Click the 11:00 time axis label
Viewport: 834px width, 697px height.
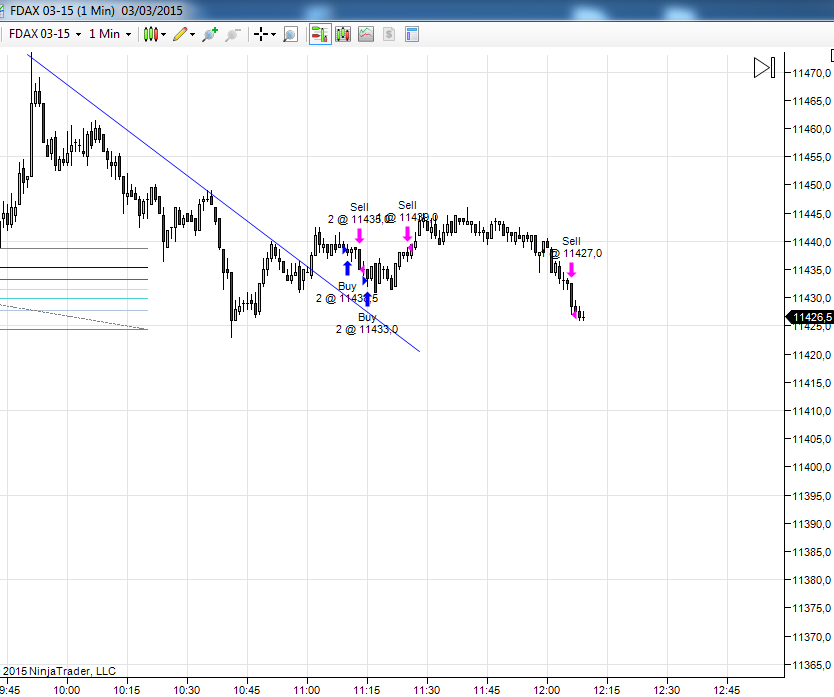307,690
